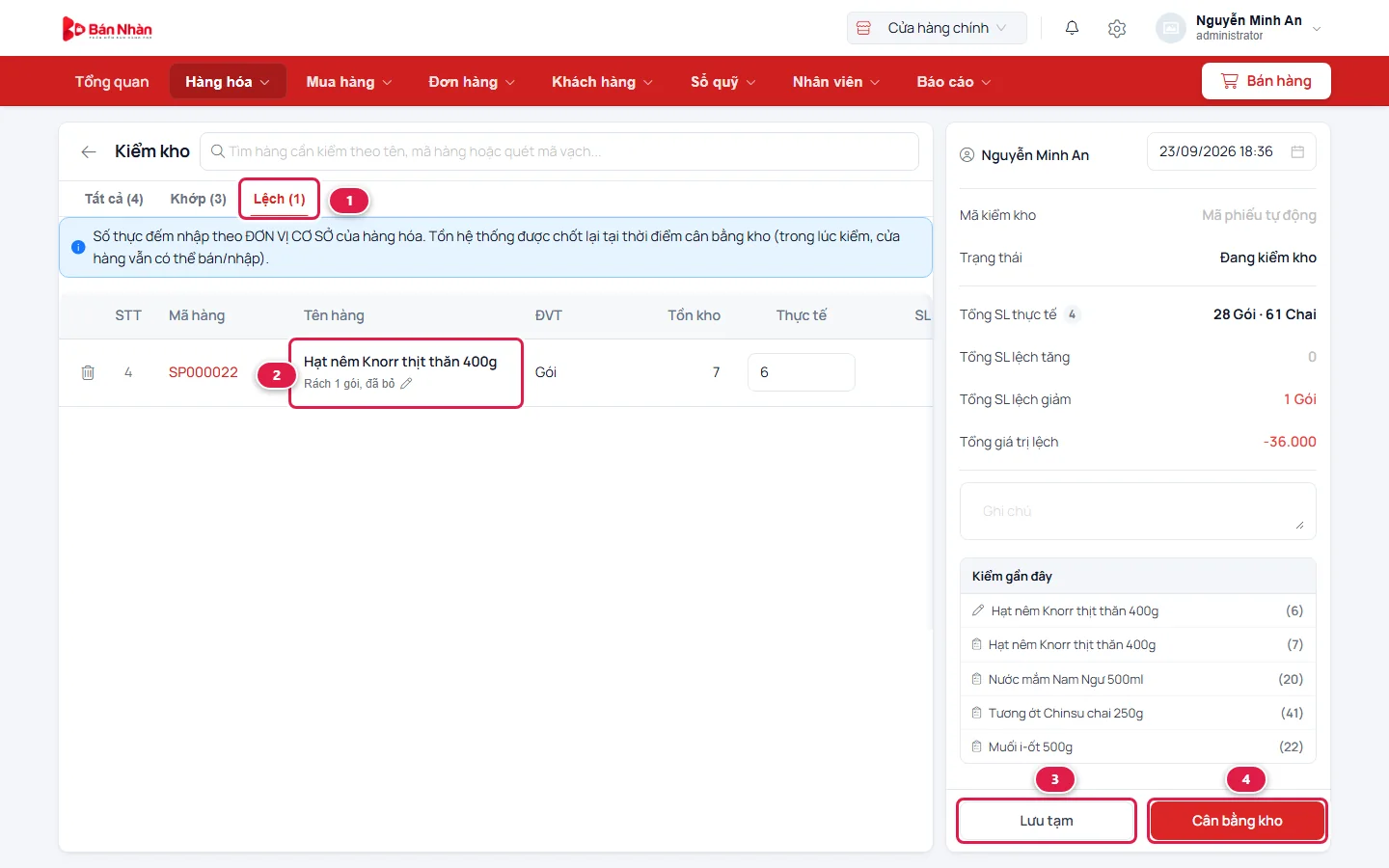Click the user avatar icon
The width and height of the screenshot is (1389, 868).
[1171, 28]
